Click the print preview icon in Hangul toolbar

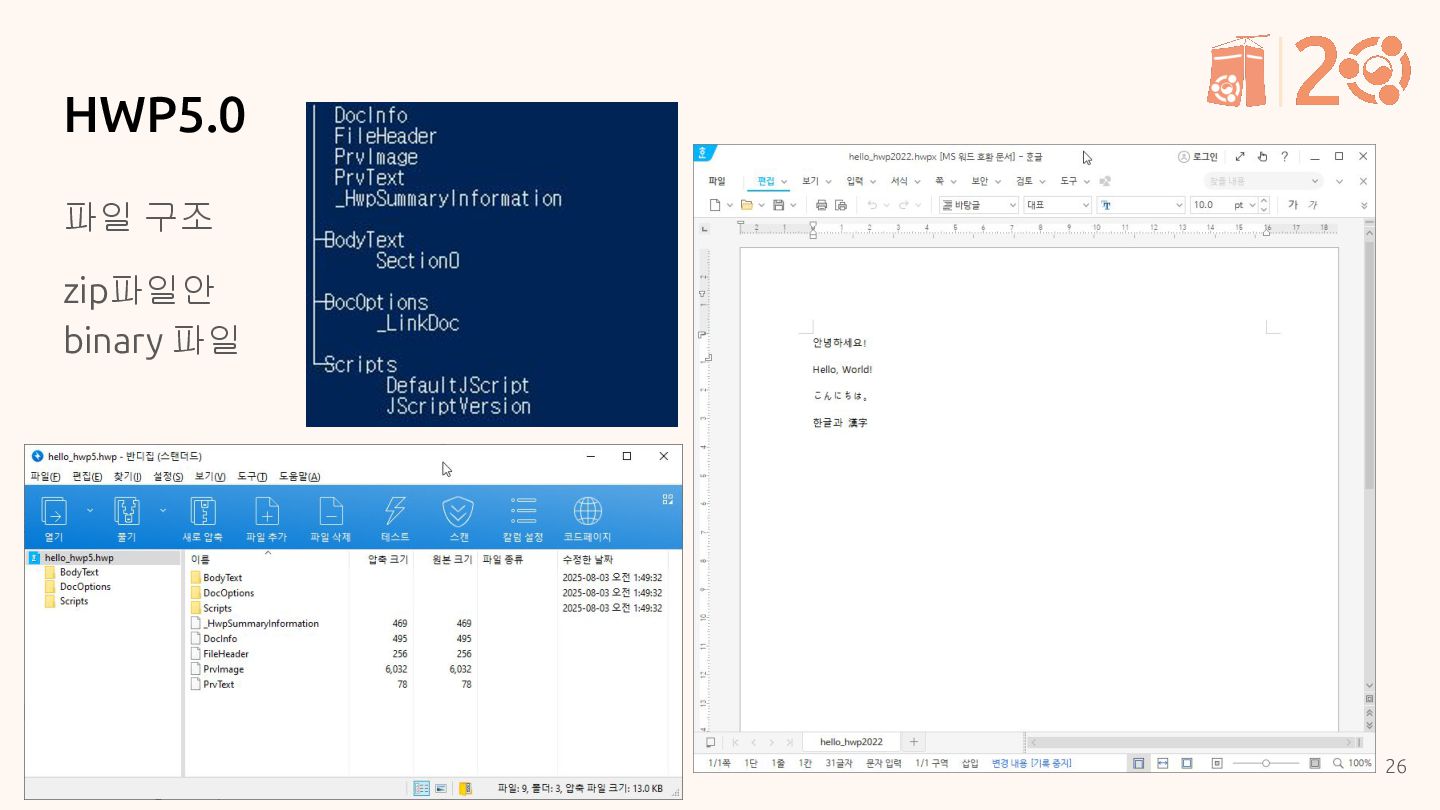click(x=841, y=205)
